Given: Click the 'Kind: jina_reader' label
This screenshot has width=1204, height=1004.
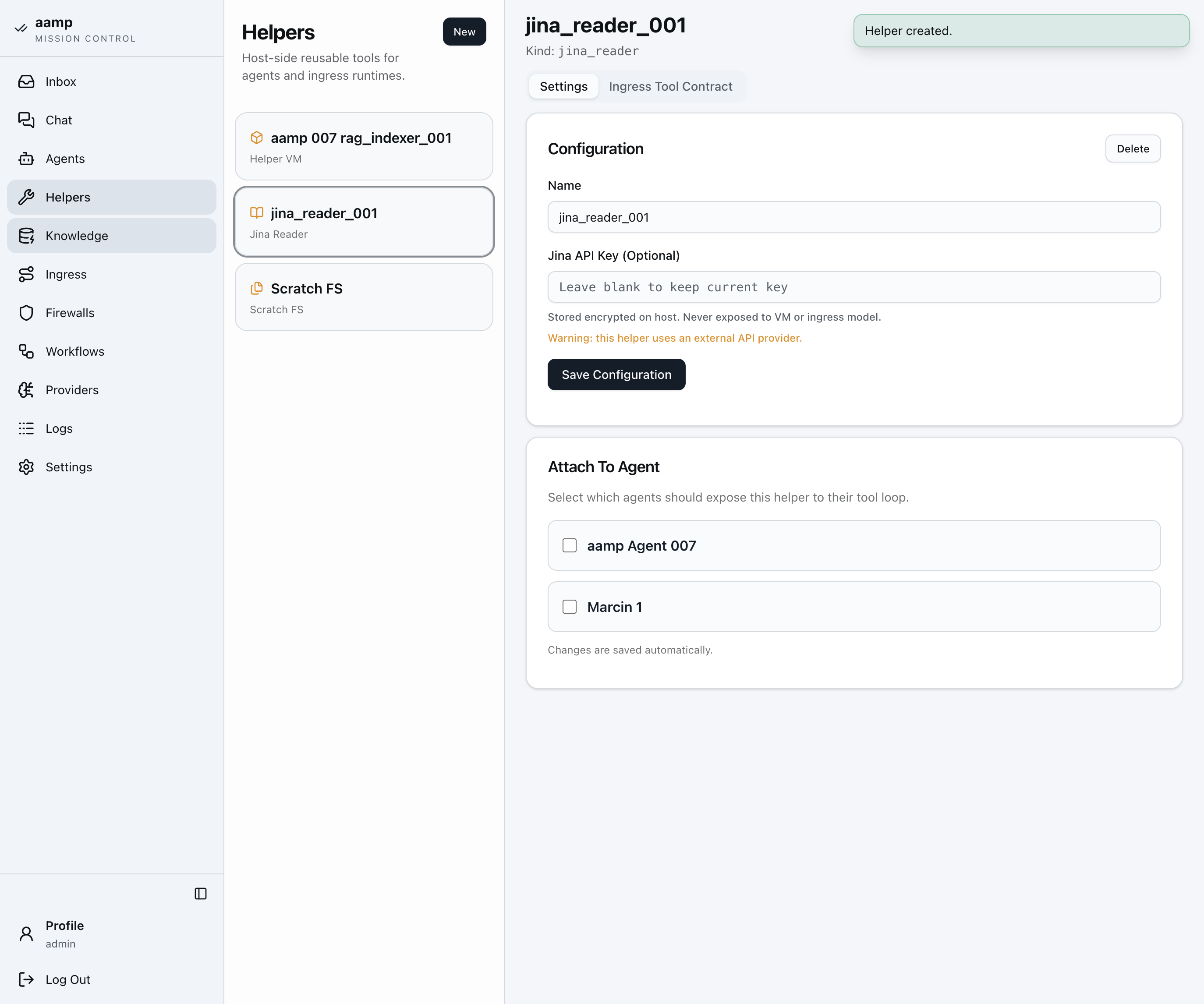Looking at the screenshot, I should 582,51.
